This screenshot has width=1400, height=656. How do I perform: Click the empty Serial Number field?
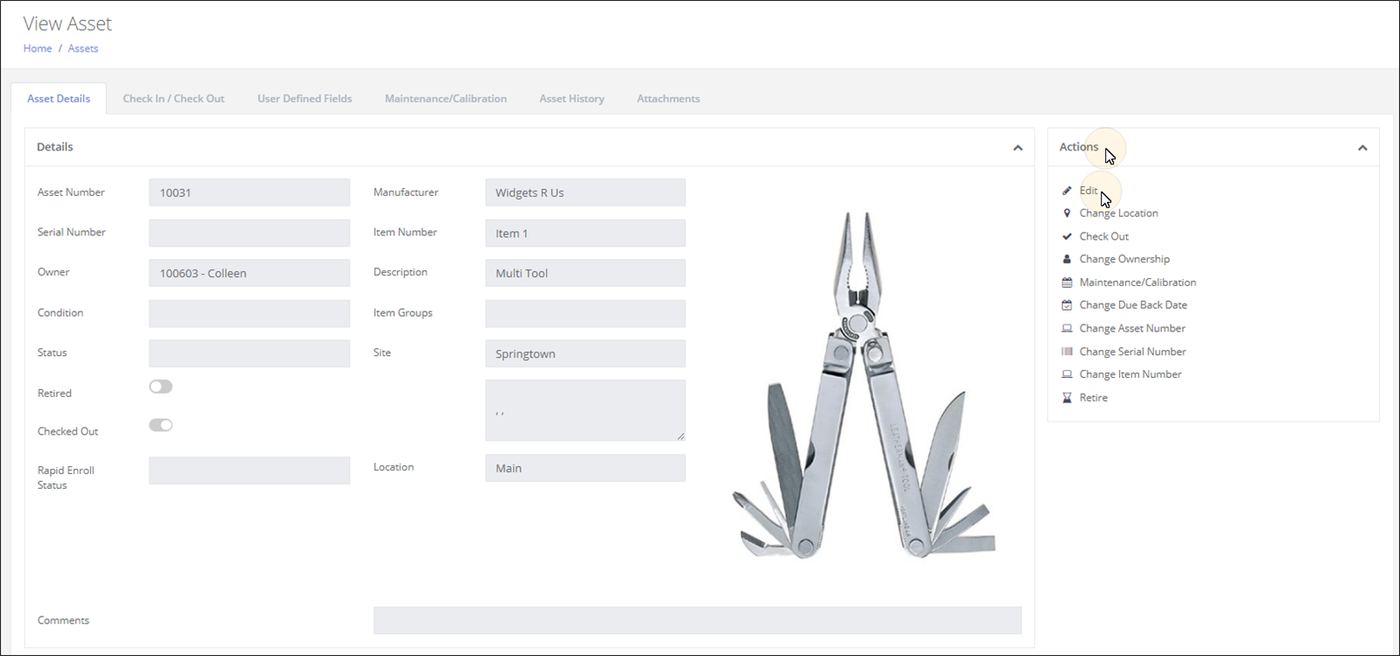[250, 233]
